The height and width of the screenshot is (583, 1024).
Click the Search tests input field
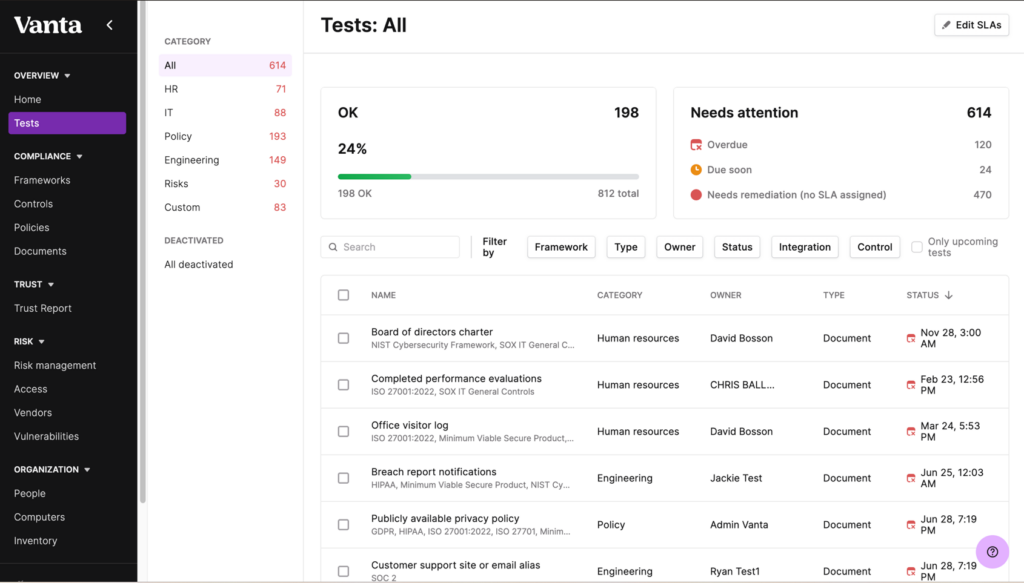click(x=390, y=246)
